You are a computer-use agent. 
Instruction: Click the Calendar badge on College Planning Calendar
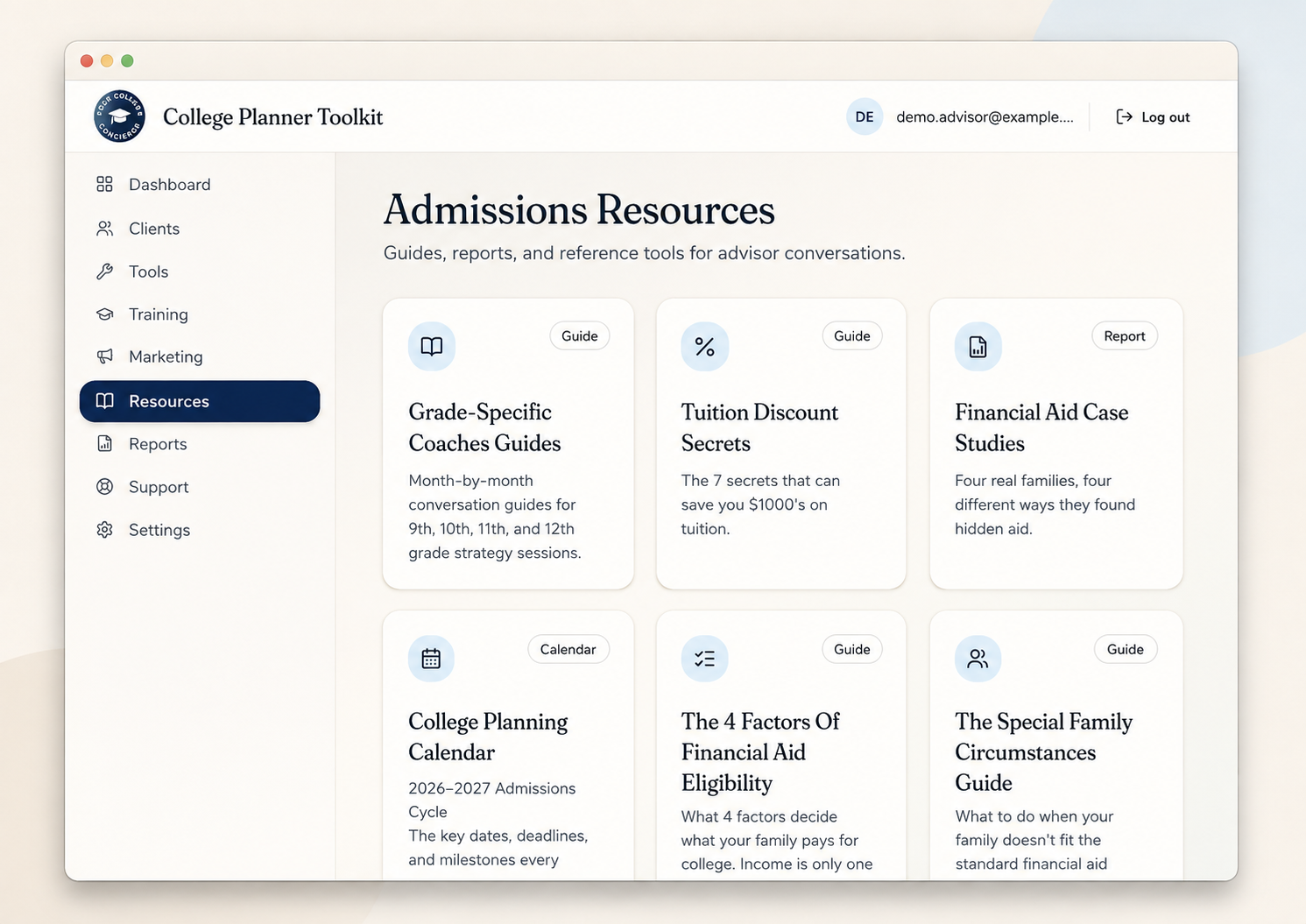(x=568, y=649)
